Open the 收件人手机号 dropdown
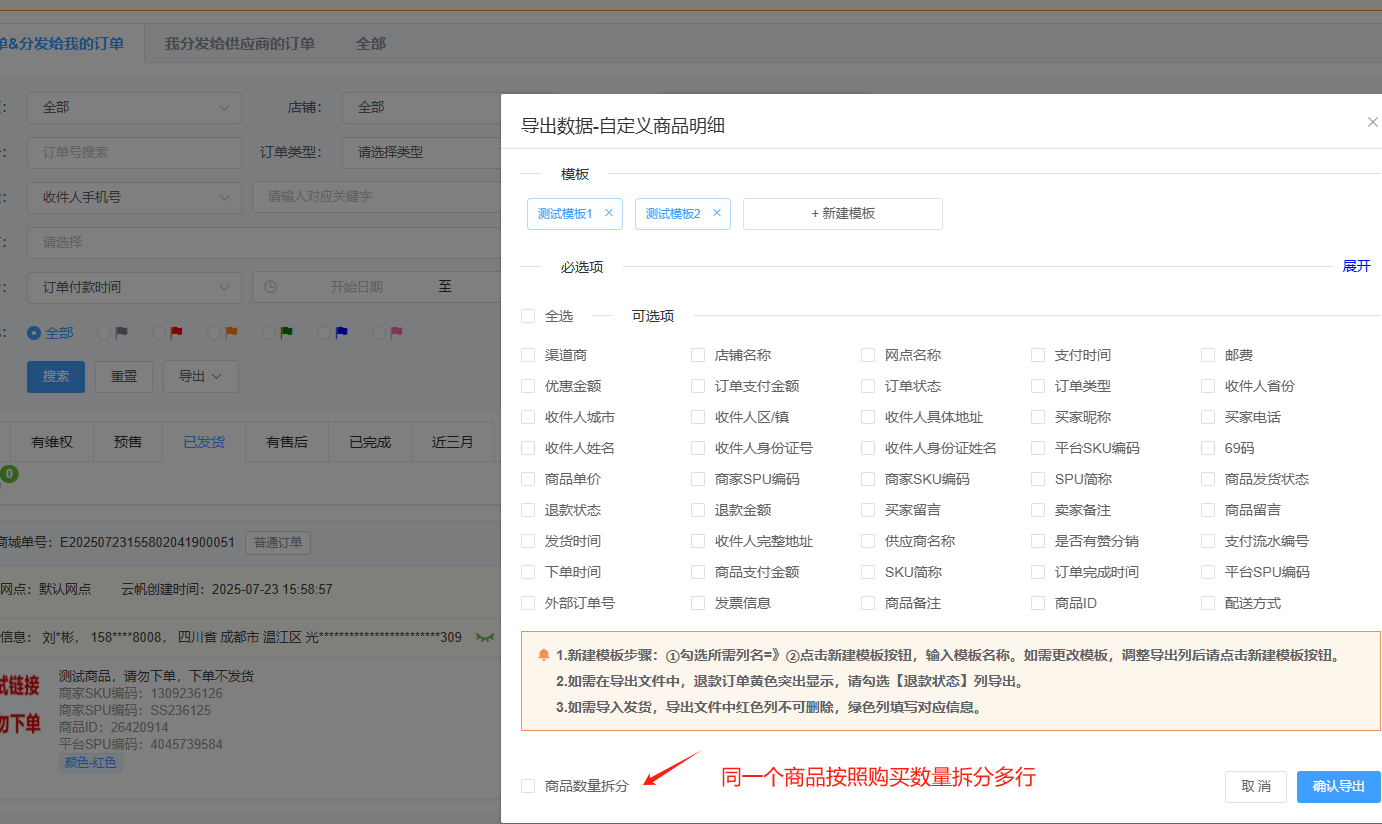The width and height of the screenshot is (1382, 824). (134, 197)
